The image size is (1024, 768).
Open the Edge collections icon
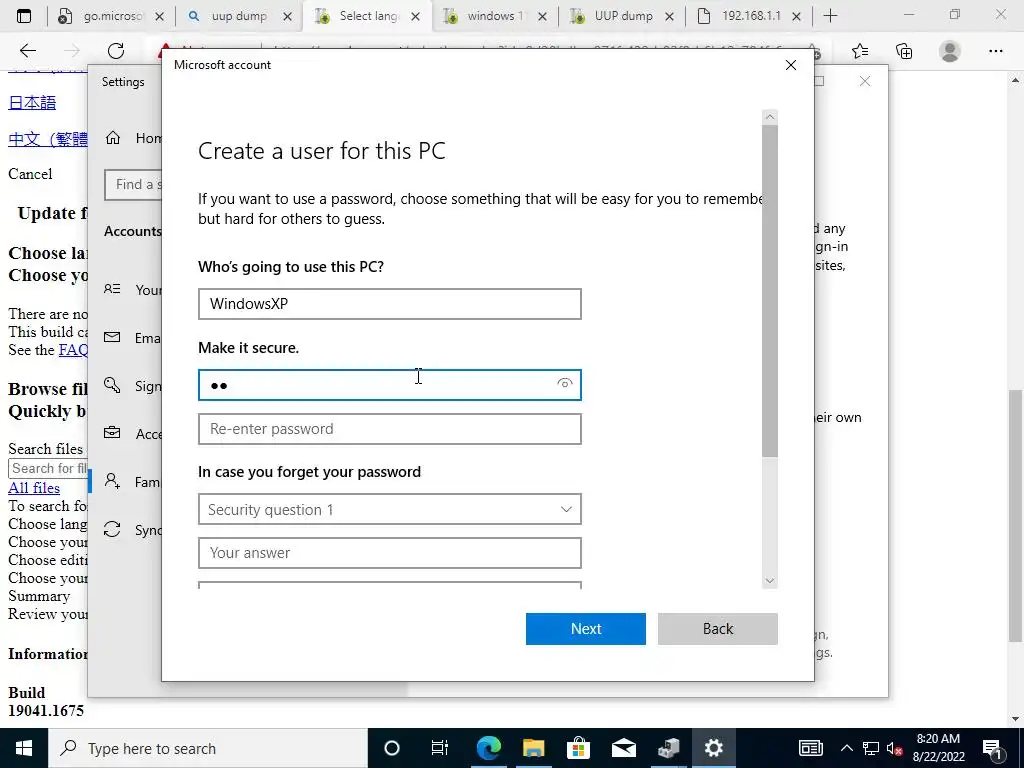tap(904, 51)
